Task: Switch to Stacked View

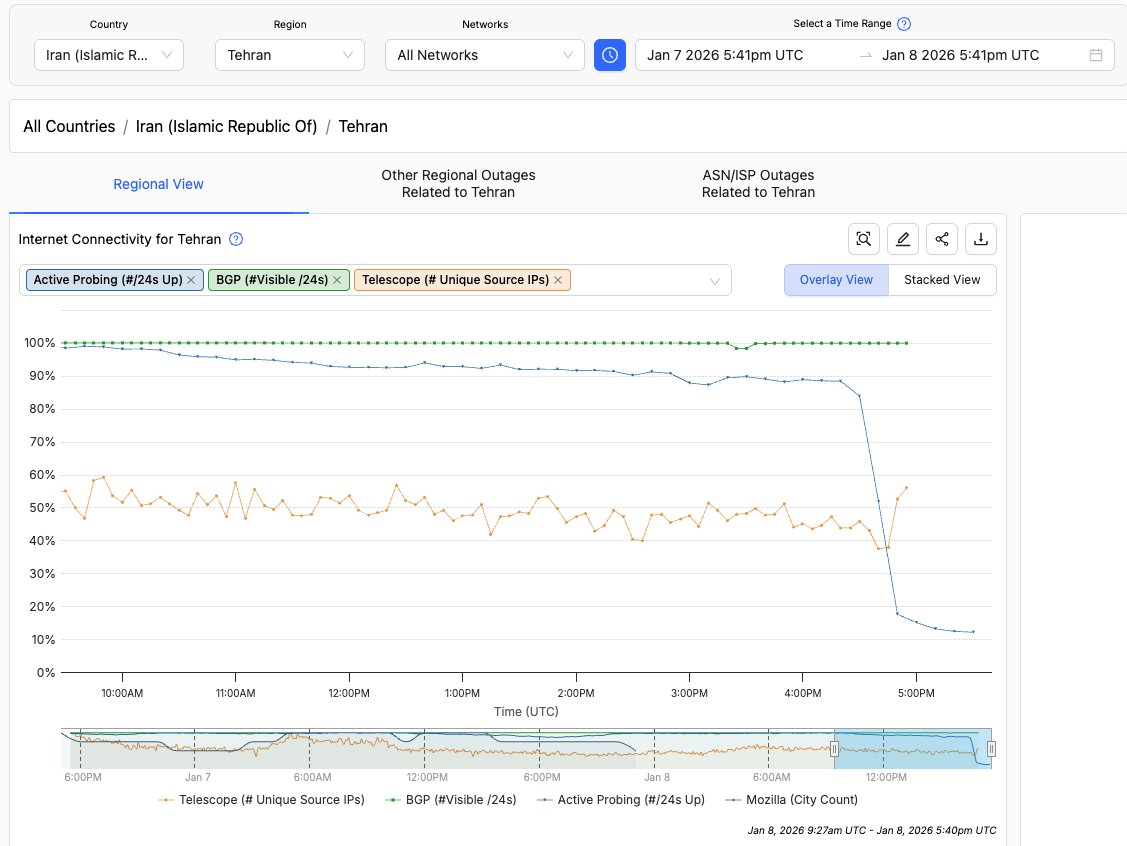Action: (942, 280)
